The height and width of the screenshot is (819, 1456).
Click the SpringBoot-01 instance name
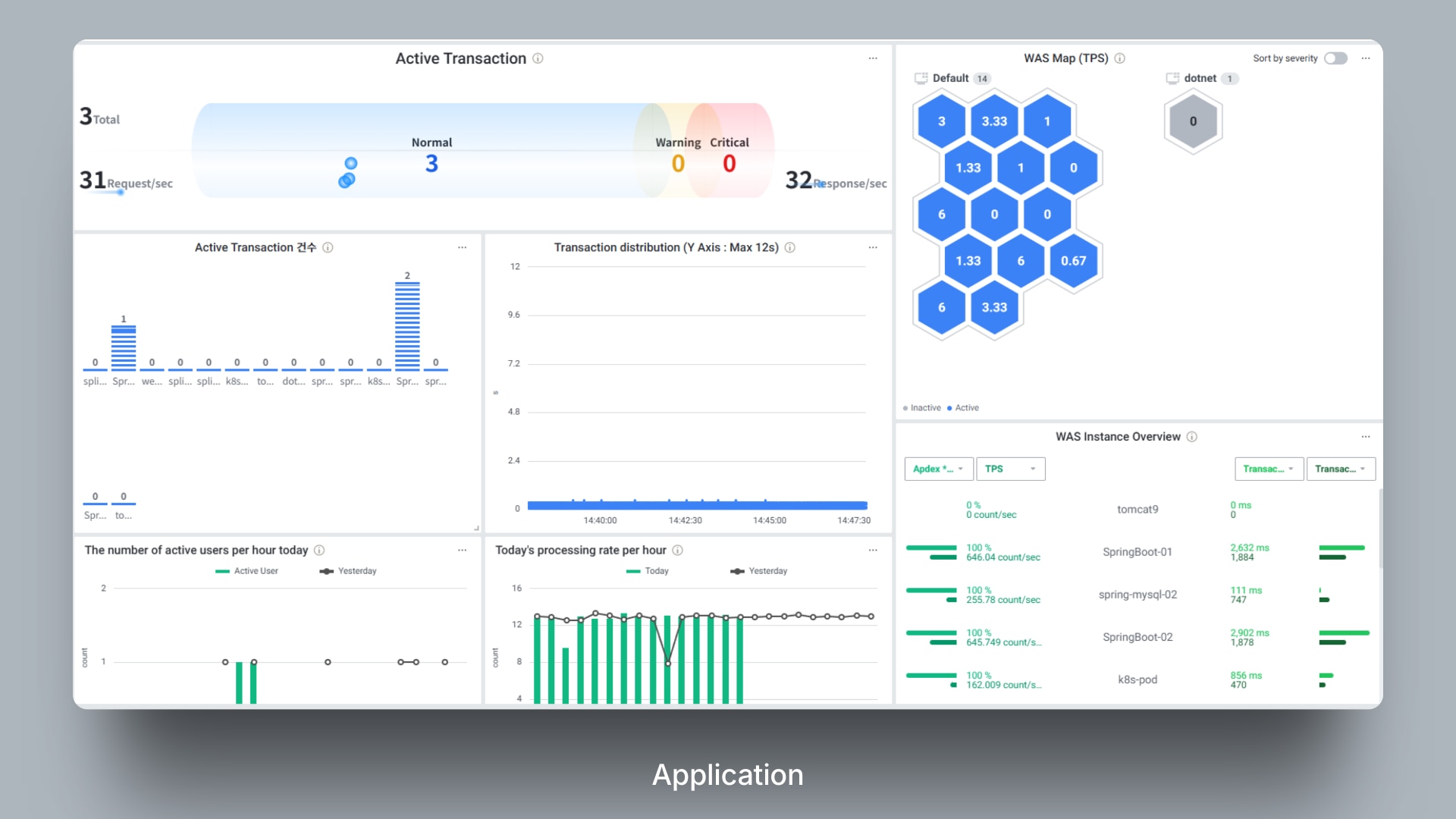point(1137,552)
